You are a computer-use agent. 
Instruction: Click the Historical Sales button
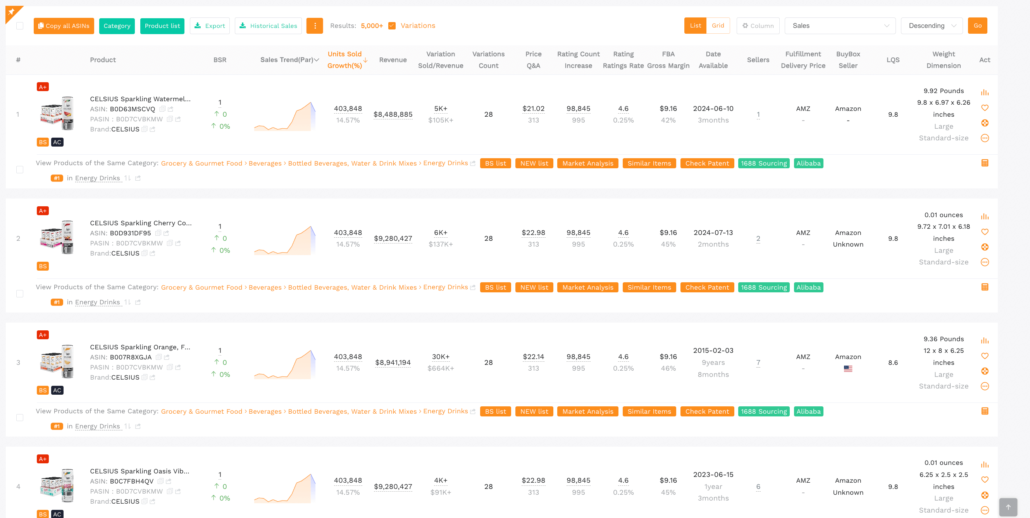[268, 26]
